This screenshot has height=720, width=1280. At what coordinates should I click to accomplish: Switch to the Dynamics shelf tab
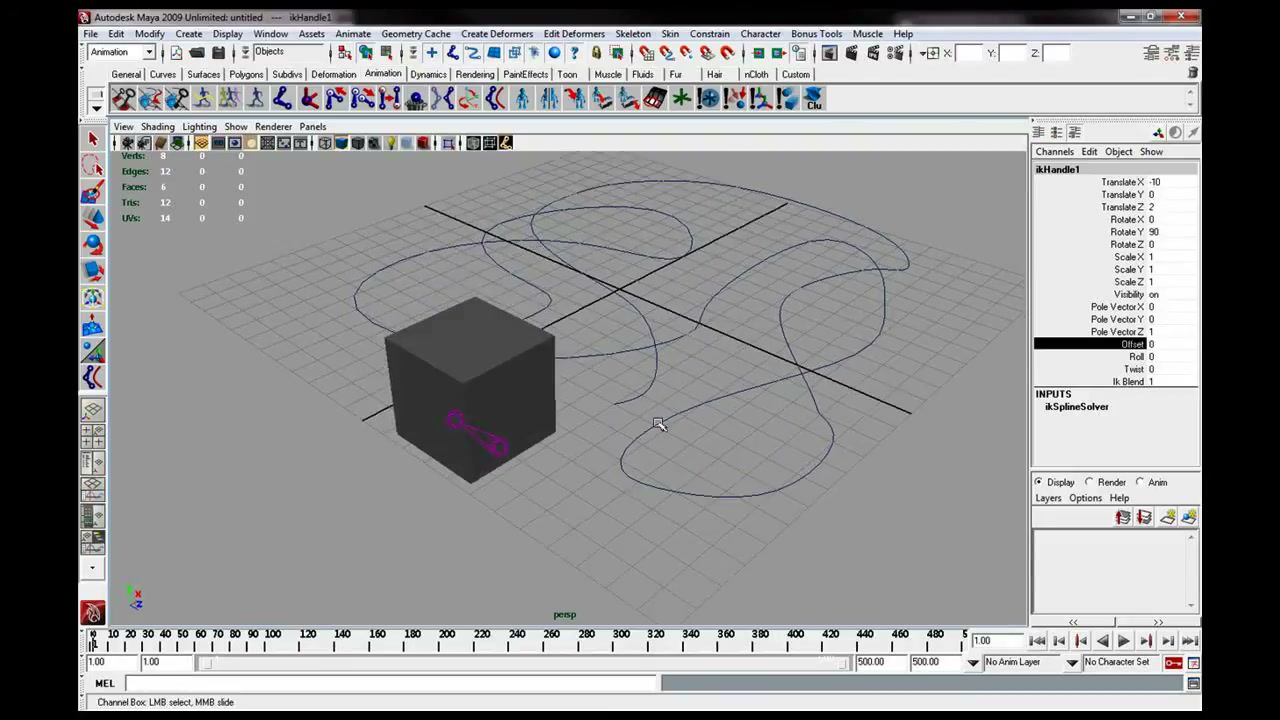coord(428,75)
